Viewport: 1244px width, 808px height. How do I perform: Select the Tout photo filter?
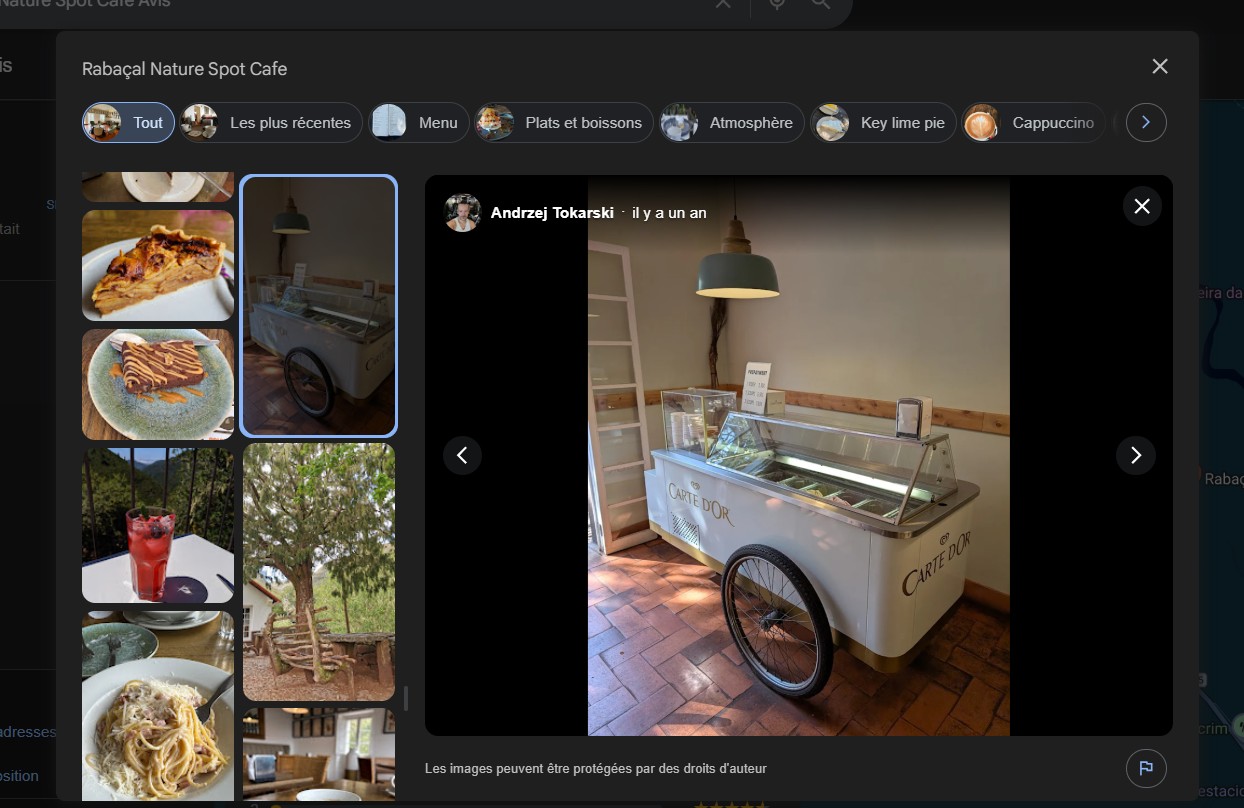pyautogui.click(x=128, y=123)
